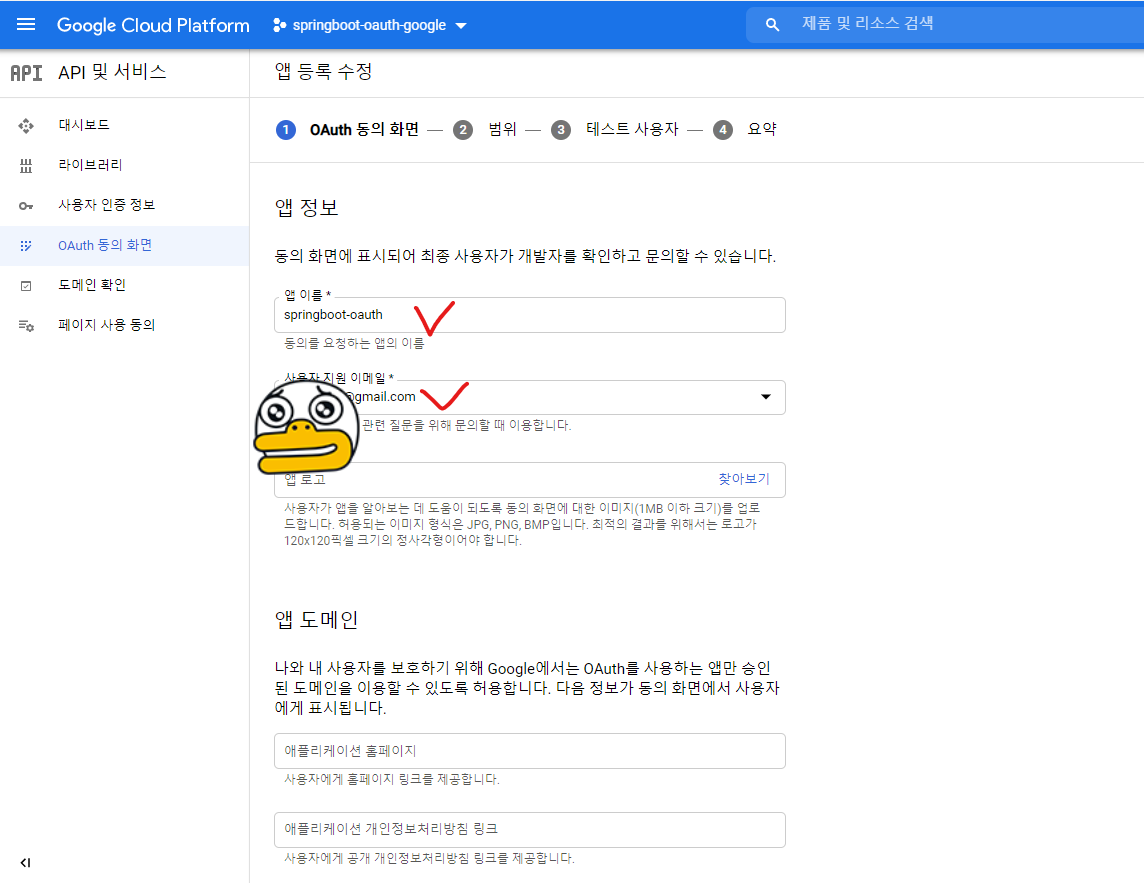Click the key icon for 사용자 인증 정보
Screen dimensions: 1144x883
(26, 206)
